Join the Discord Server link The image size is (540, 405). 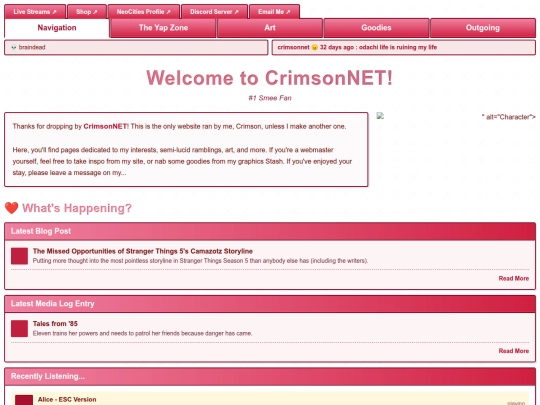point(214,12)
